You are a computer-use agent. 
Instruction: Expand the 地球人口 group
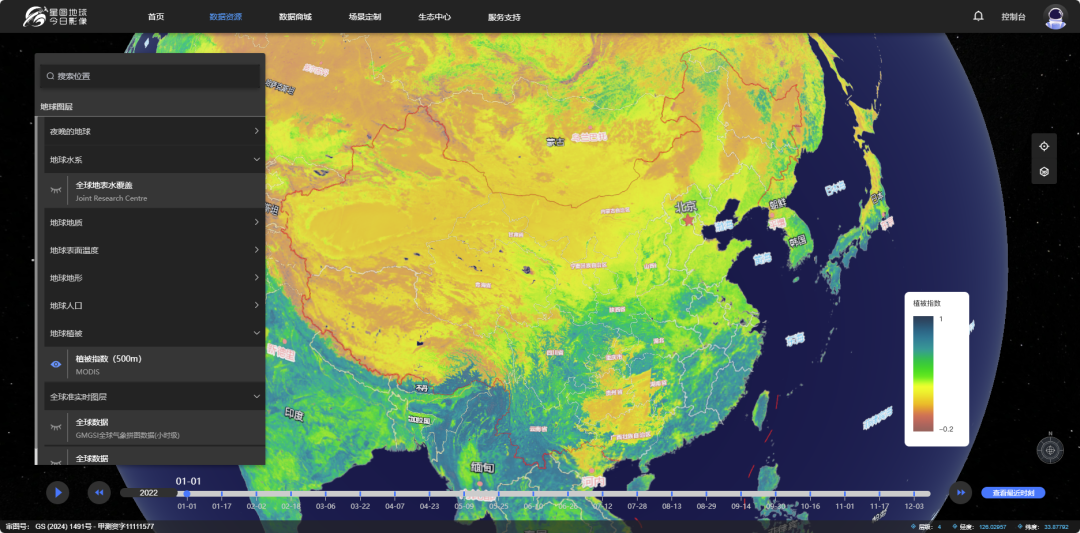(x=154, y=305)
